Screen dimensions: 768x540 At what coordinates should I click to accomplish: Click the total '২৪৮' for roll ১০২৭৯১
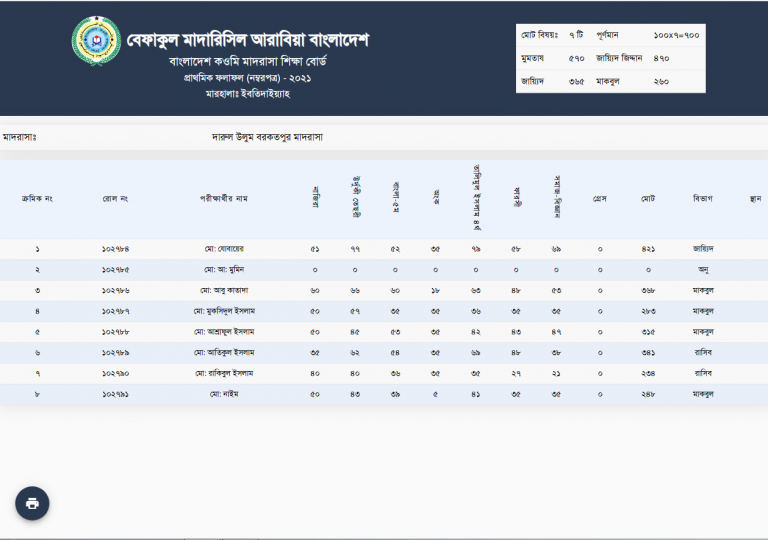click(x=648, y=394)
